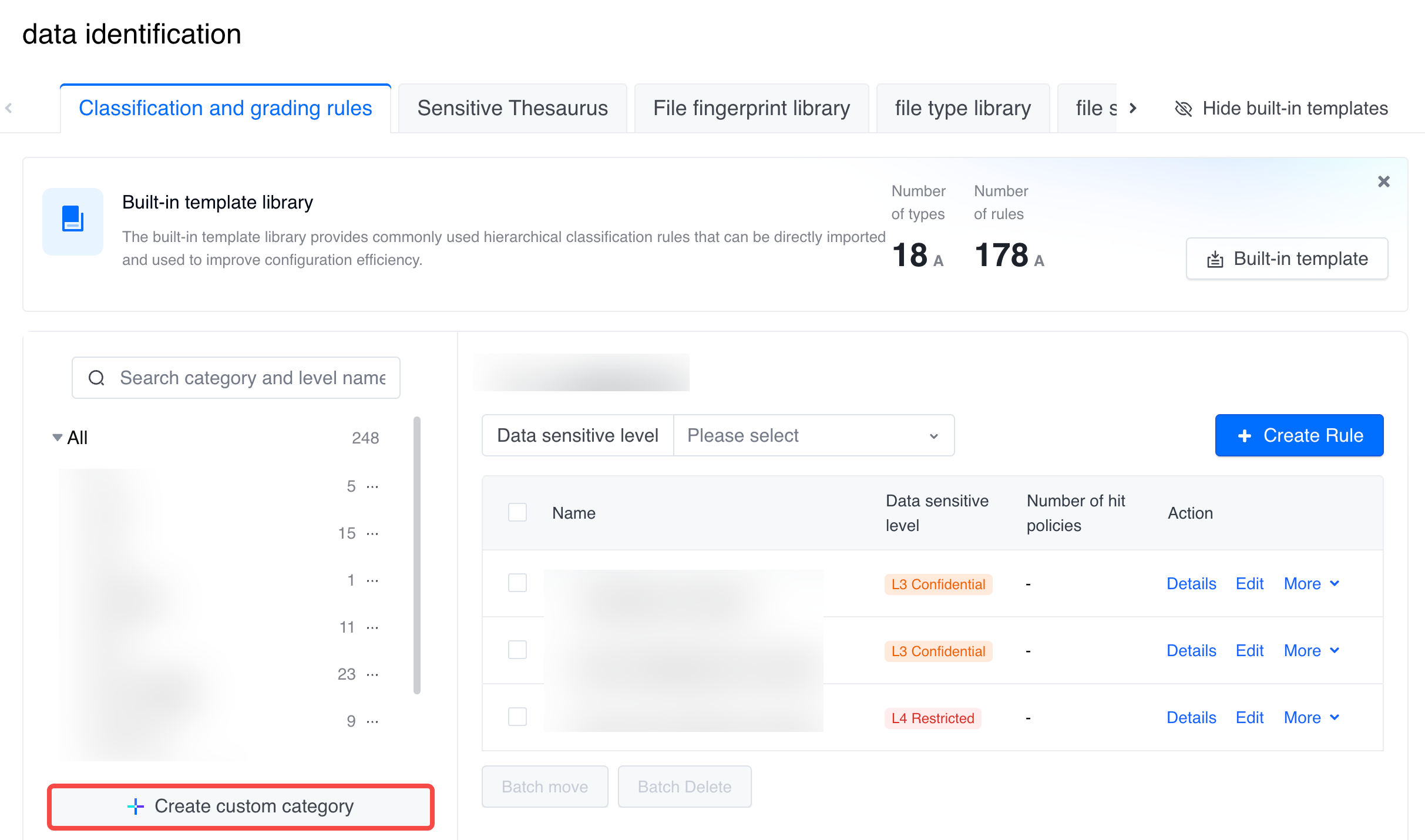Open ellipsis menu for category with 5 items
Viewport: 1425px width, 840px height.
pyautogui.click(x=372, y=486)
